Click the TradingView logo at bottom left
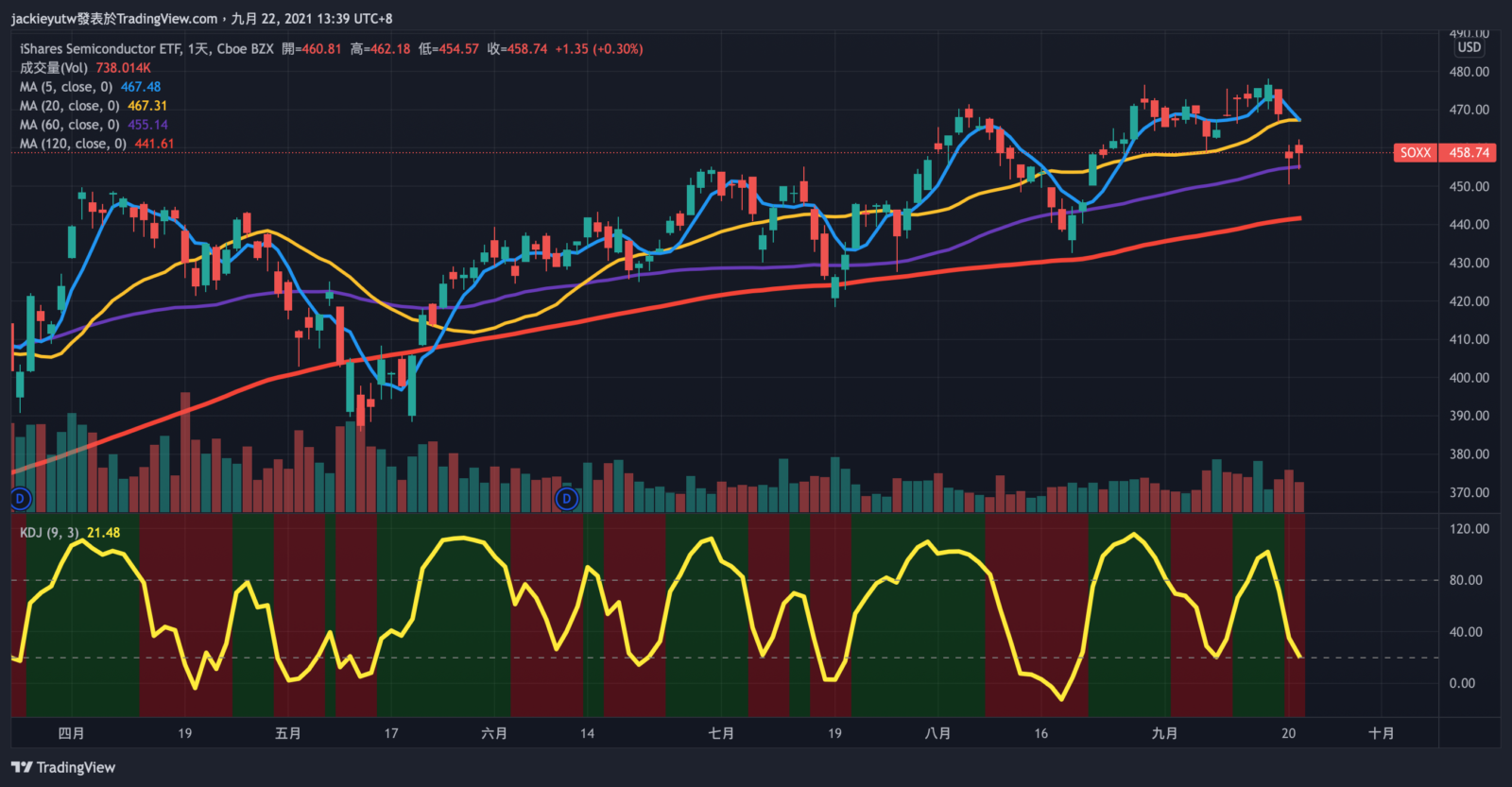The image size is (1512, 787). tap(63, 767)
